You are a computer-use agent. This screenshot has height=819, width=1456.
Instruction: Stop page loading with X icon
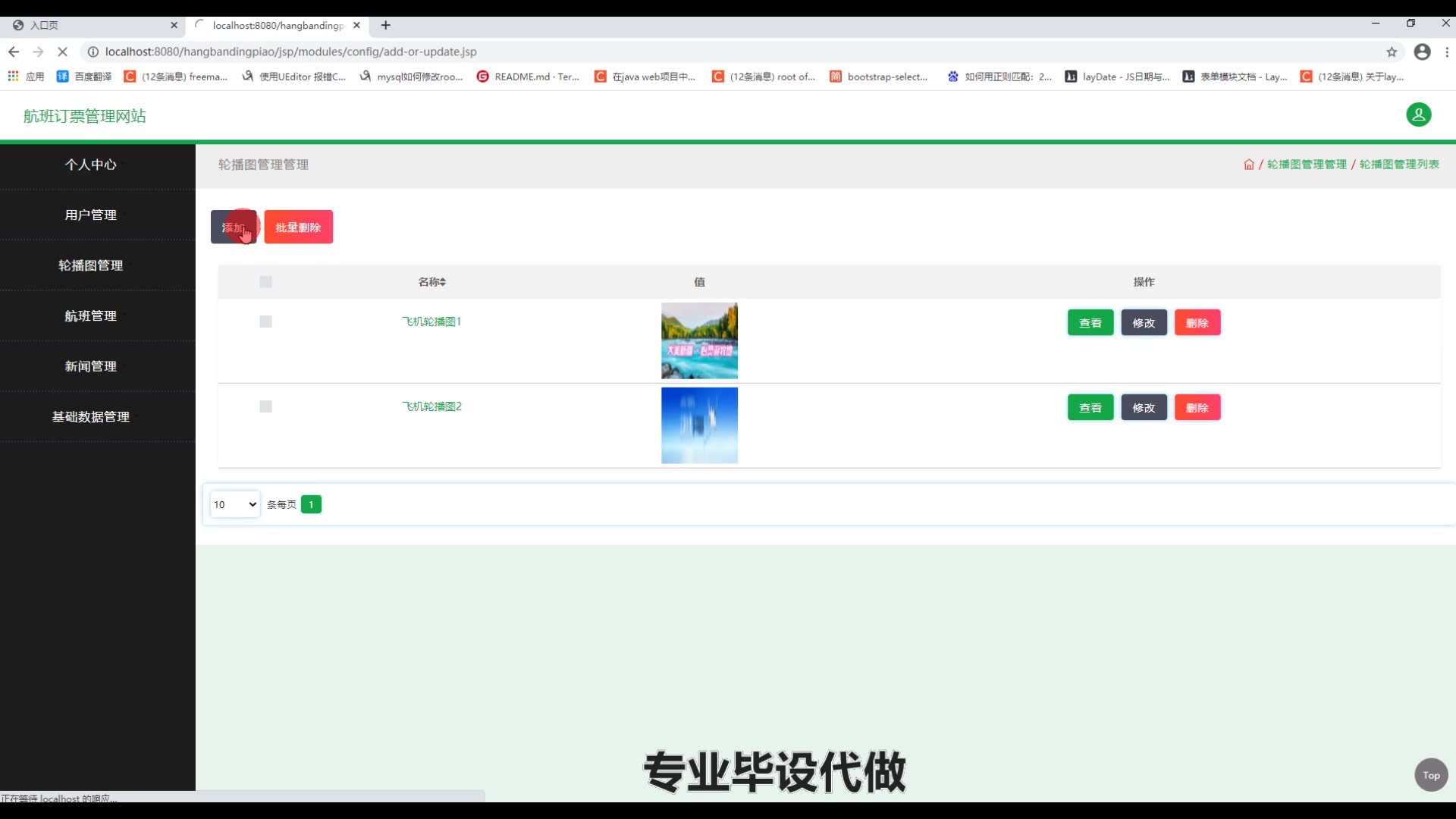(x=63, y=52)
